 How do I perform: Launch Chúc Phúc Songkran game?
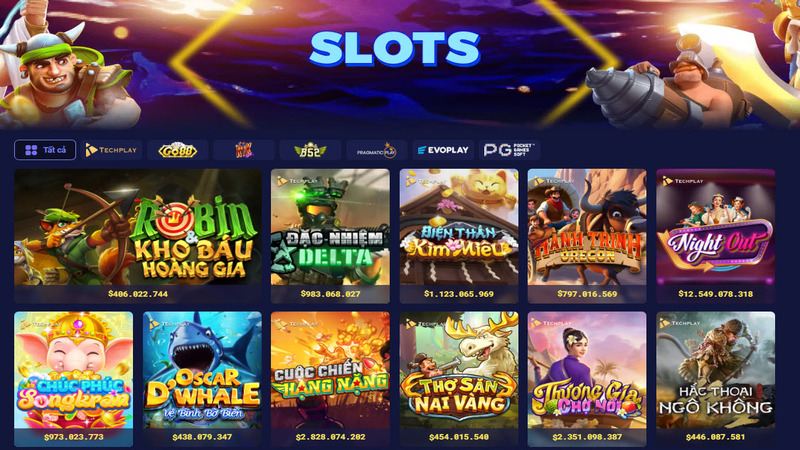[x=73, y=379]
